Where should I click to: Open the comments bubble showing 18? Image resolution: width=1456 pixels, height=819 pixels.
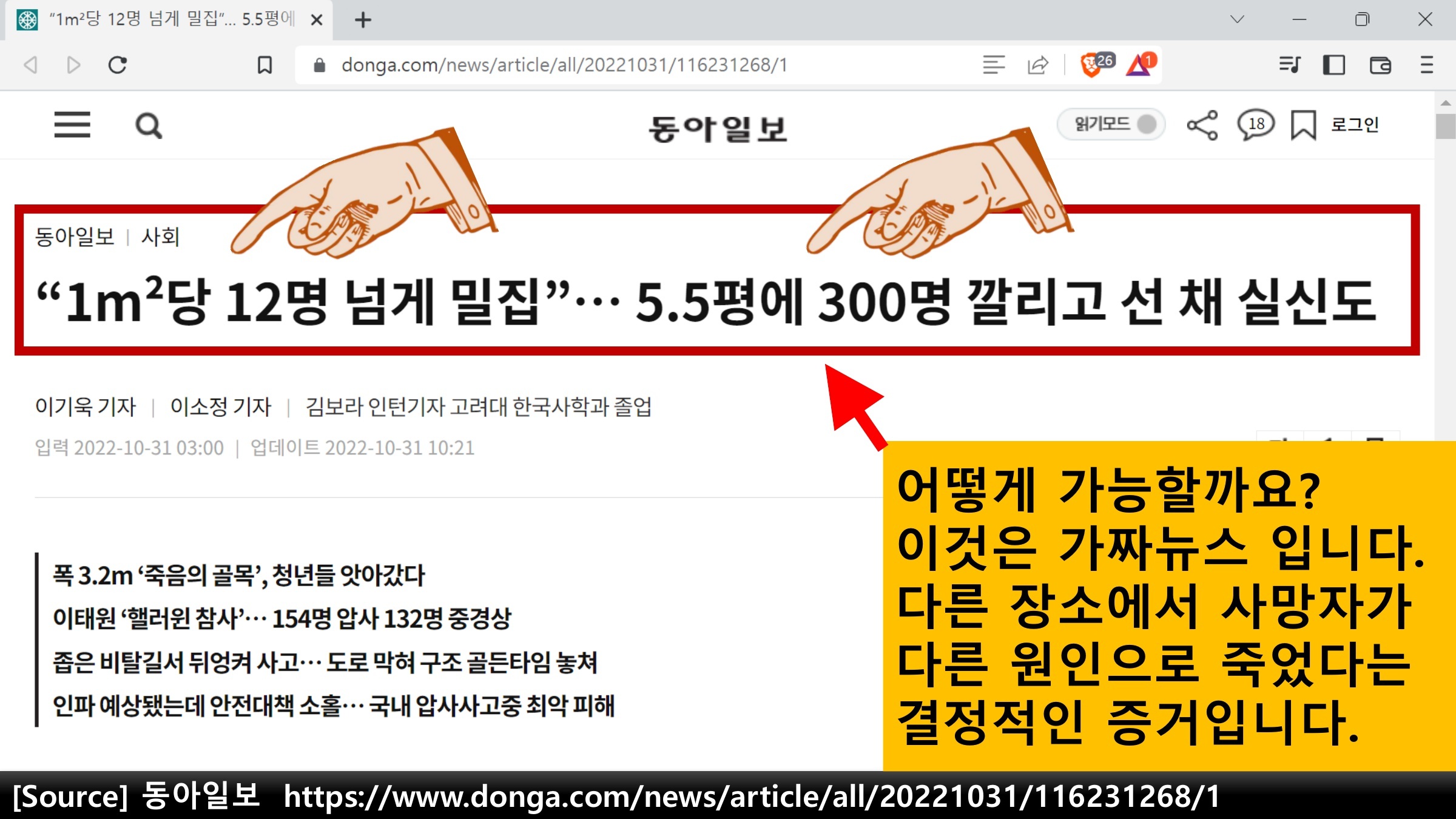tap(1255, 125)
